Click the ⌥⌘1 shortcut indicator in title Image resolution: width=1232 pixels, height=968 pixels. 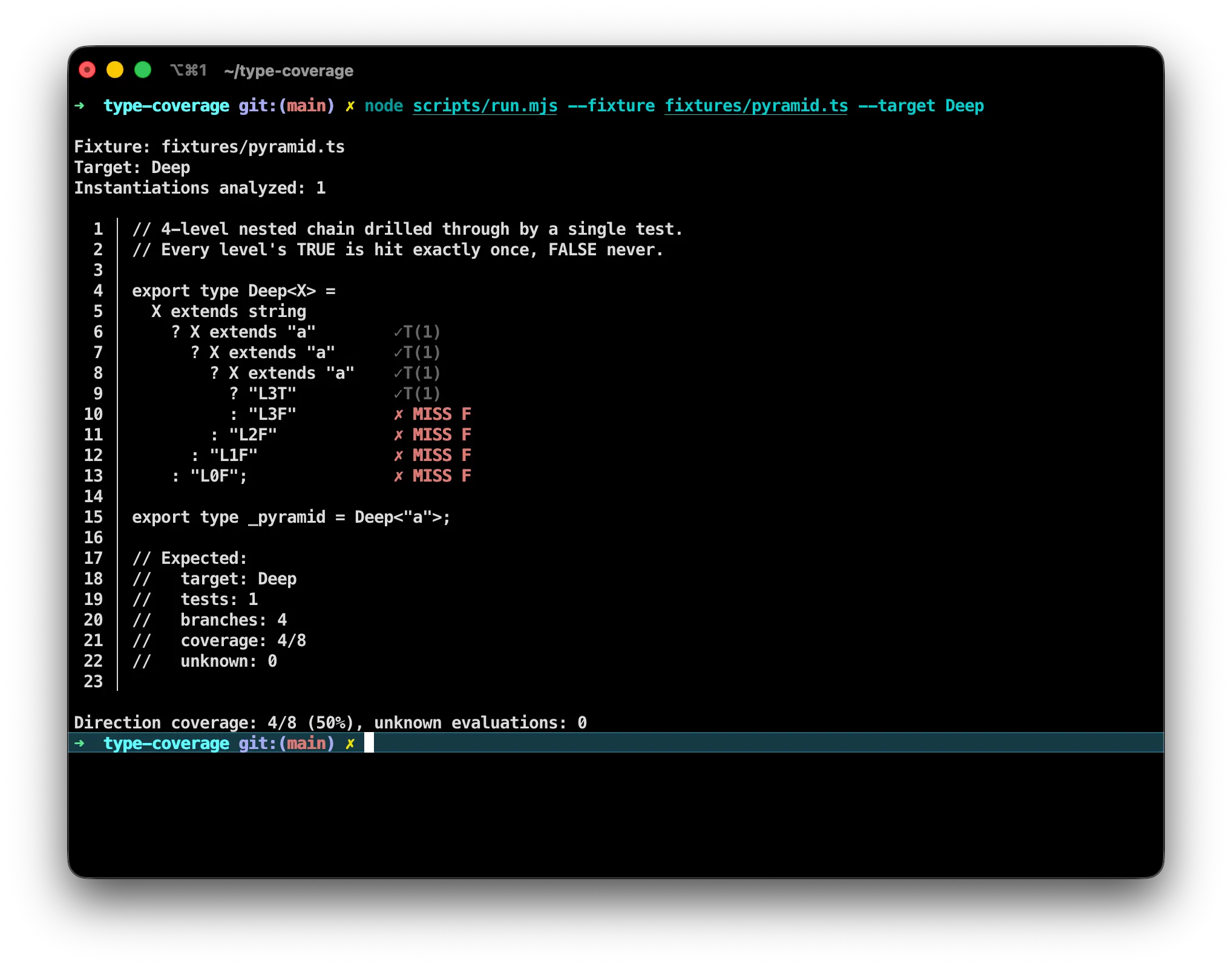coord(188,71)
